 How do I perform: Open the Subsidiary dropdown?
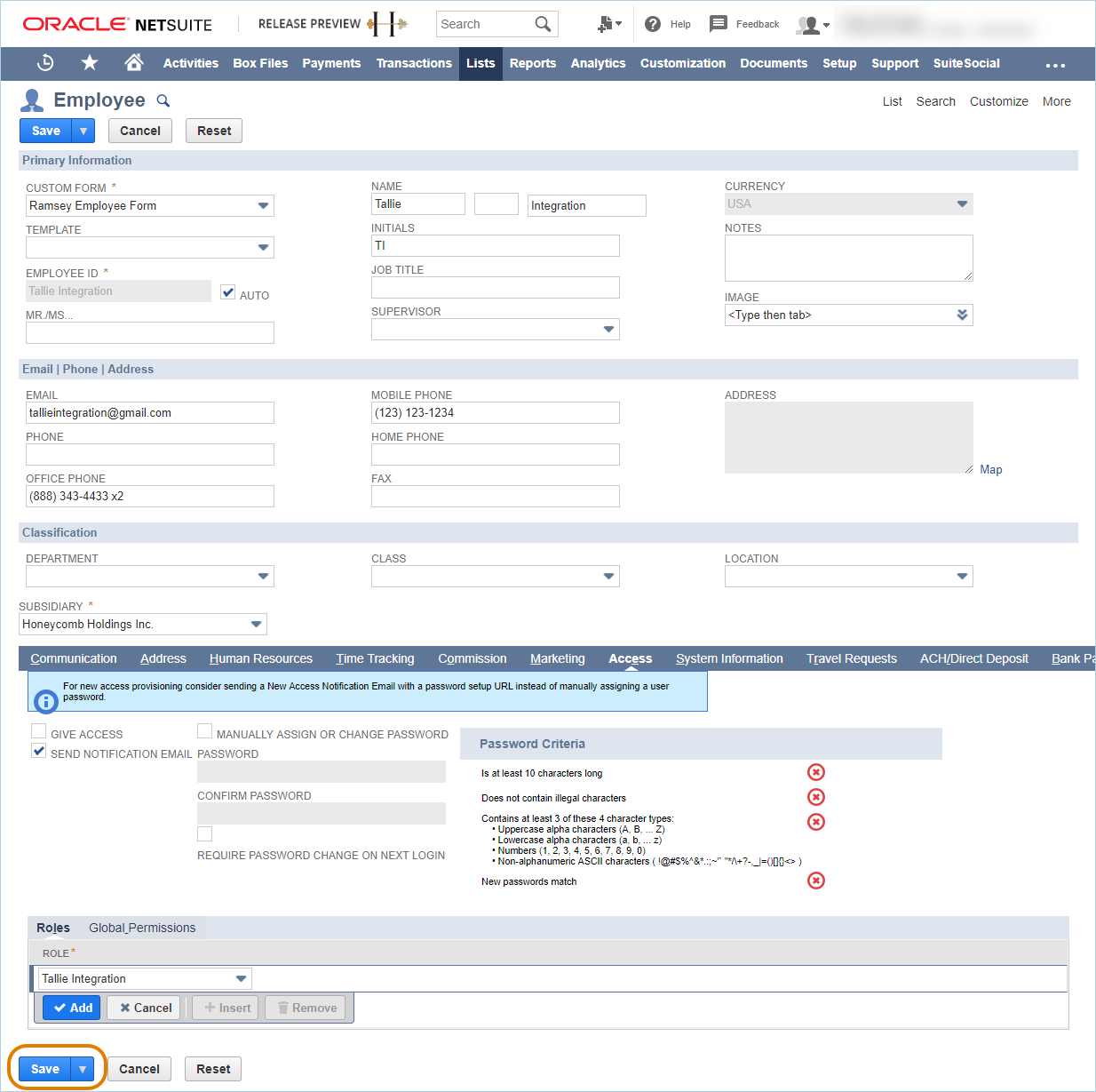(256, 625)
